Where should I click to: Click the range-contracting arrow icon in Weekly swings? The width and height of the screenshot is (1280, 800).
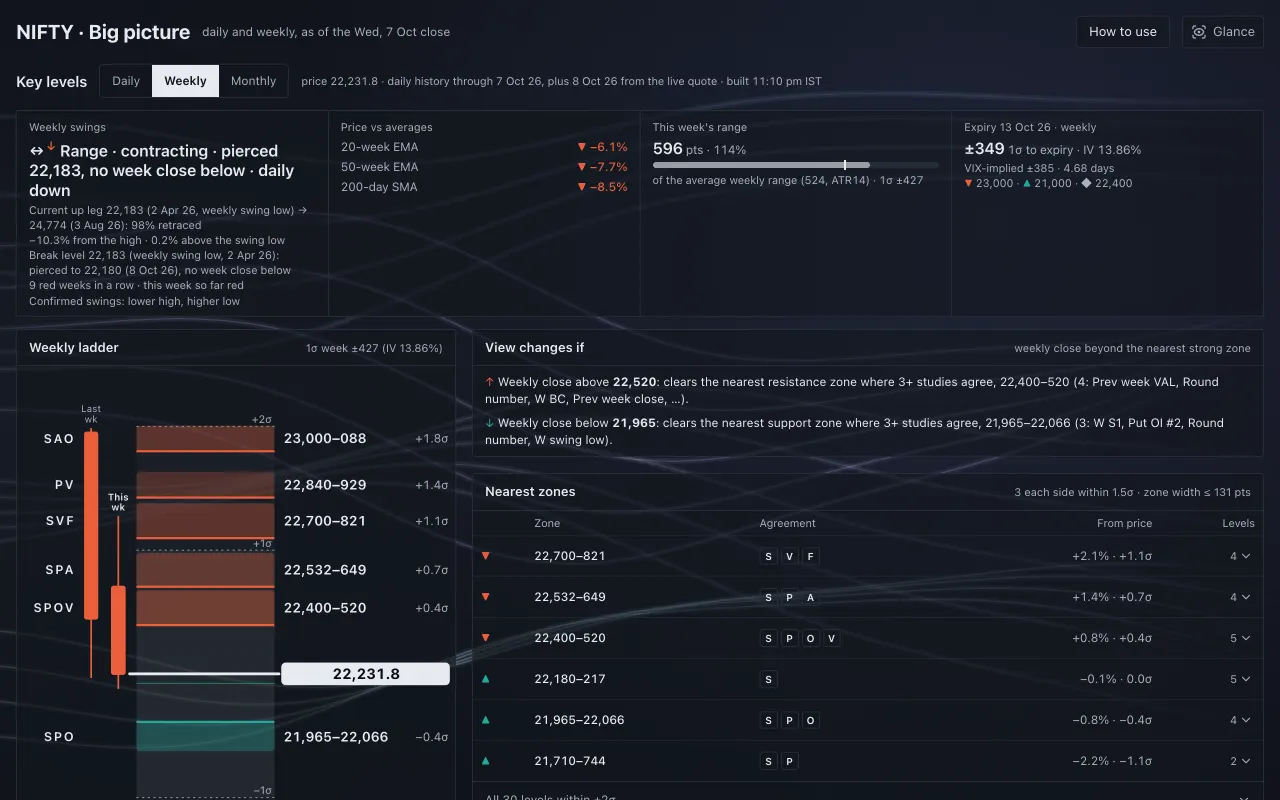pos(36,150)
